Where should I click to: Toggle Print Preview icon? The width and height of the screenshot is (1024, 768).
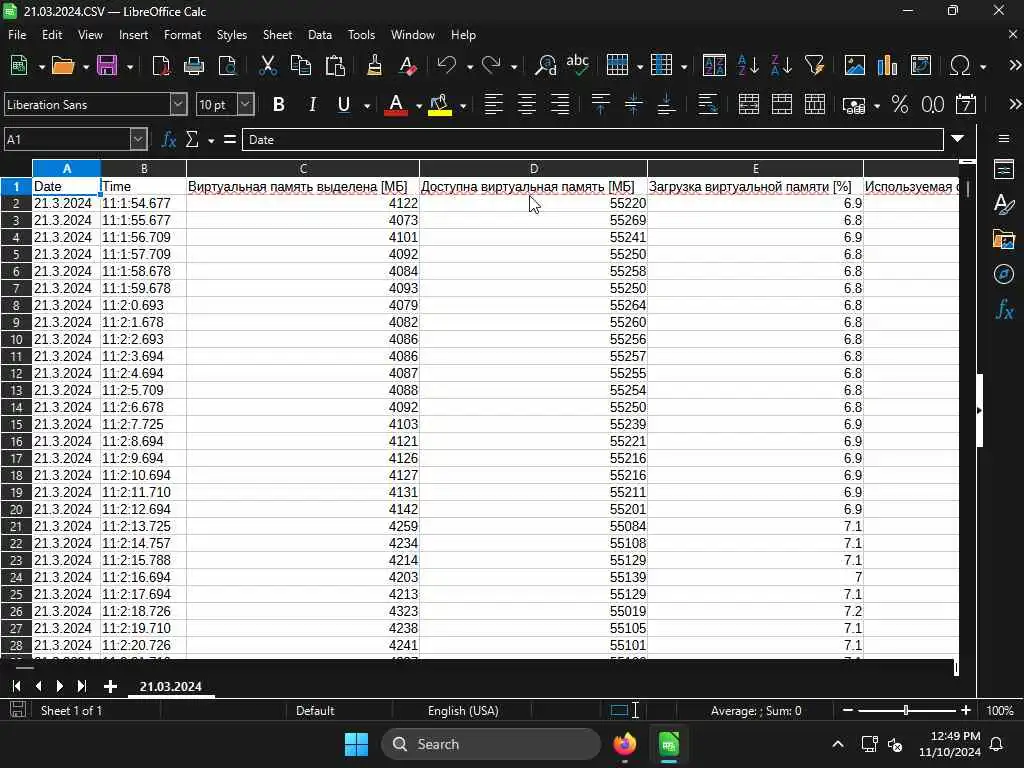point(227,65)
